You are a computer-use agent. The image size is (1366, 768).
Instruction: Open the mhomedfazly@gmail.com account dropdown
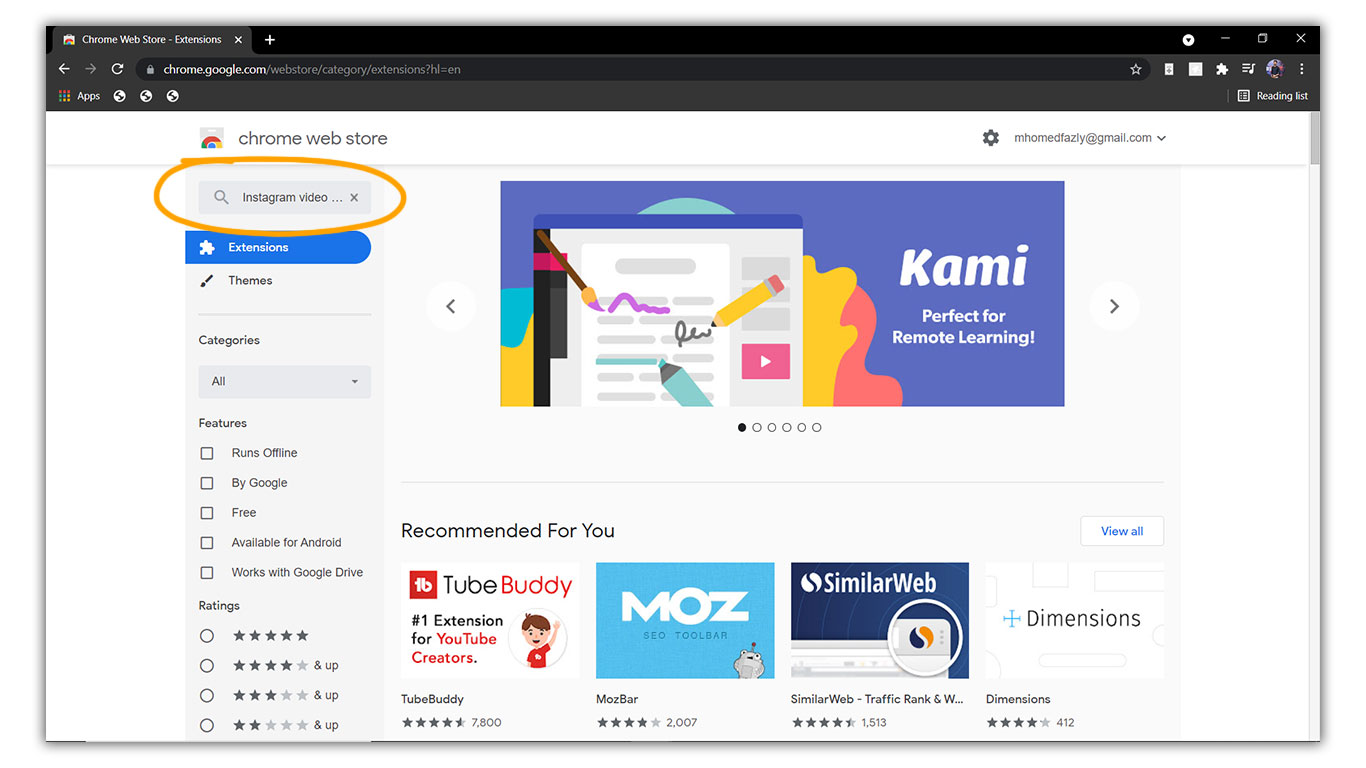click(x=1090, y=138)
